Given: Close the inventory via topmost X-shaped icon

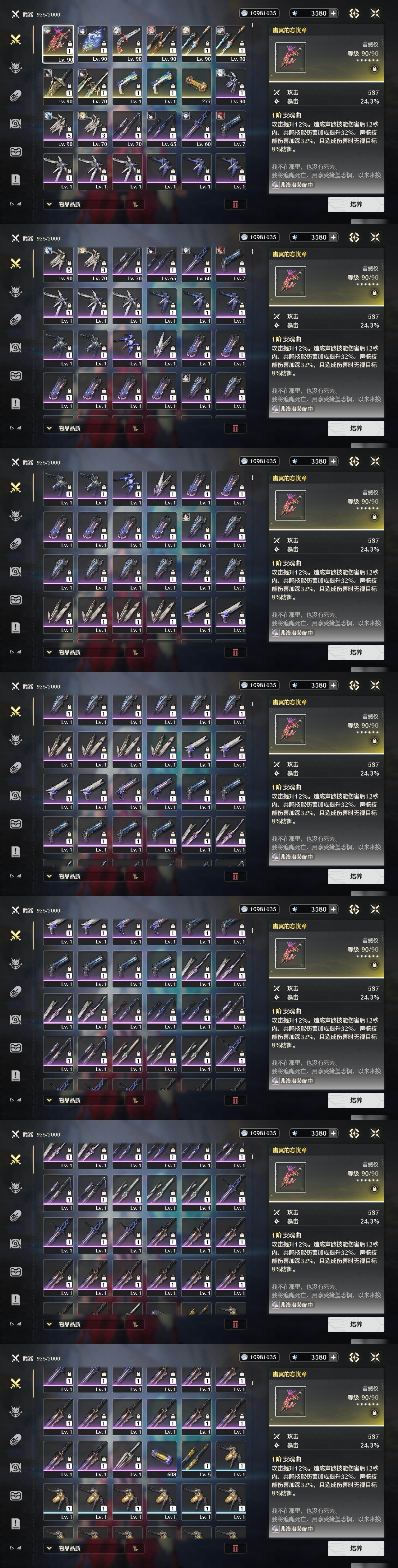Looking at the screenshot, I should click(375, 13).
